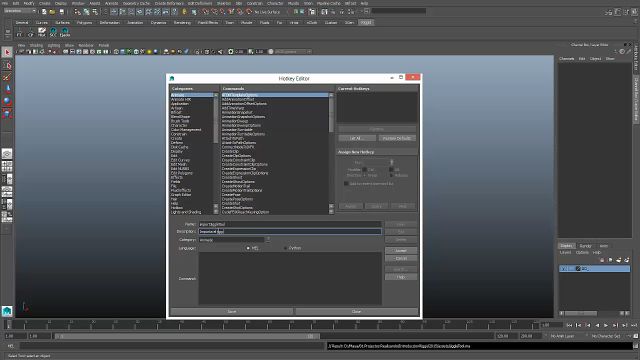Open the Render tab in Layer Editor
Viewport: 640px width, 360px height.
click(585, 246)
